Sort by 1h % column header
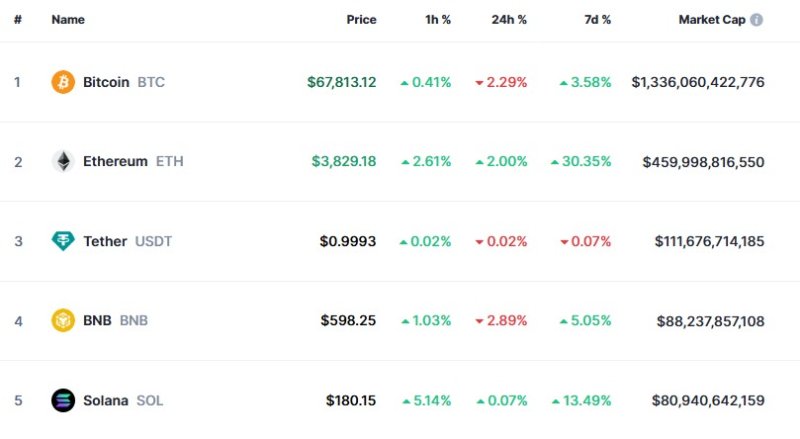This screenshot has width=800, height=439. click(x=438, y=20)
